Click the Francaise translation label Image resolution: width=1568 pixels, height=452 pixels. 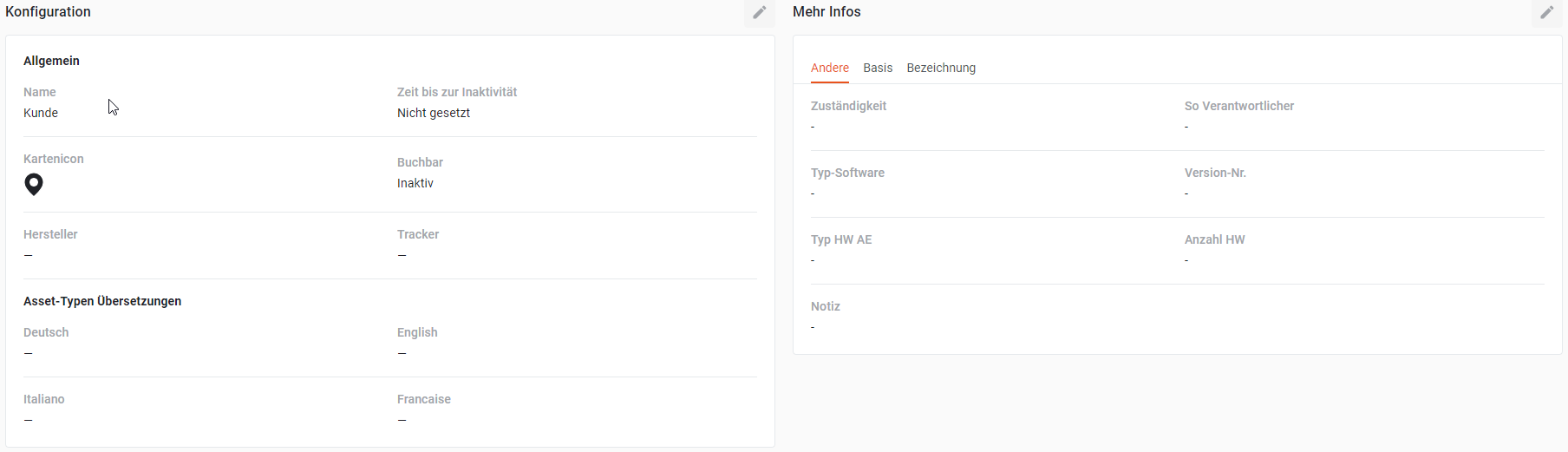pyautogui.click(x=424, y=399)
